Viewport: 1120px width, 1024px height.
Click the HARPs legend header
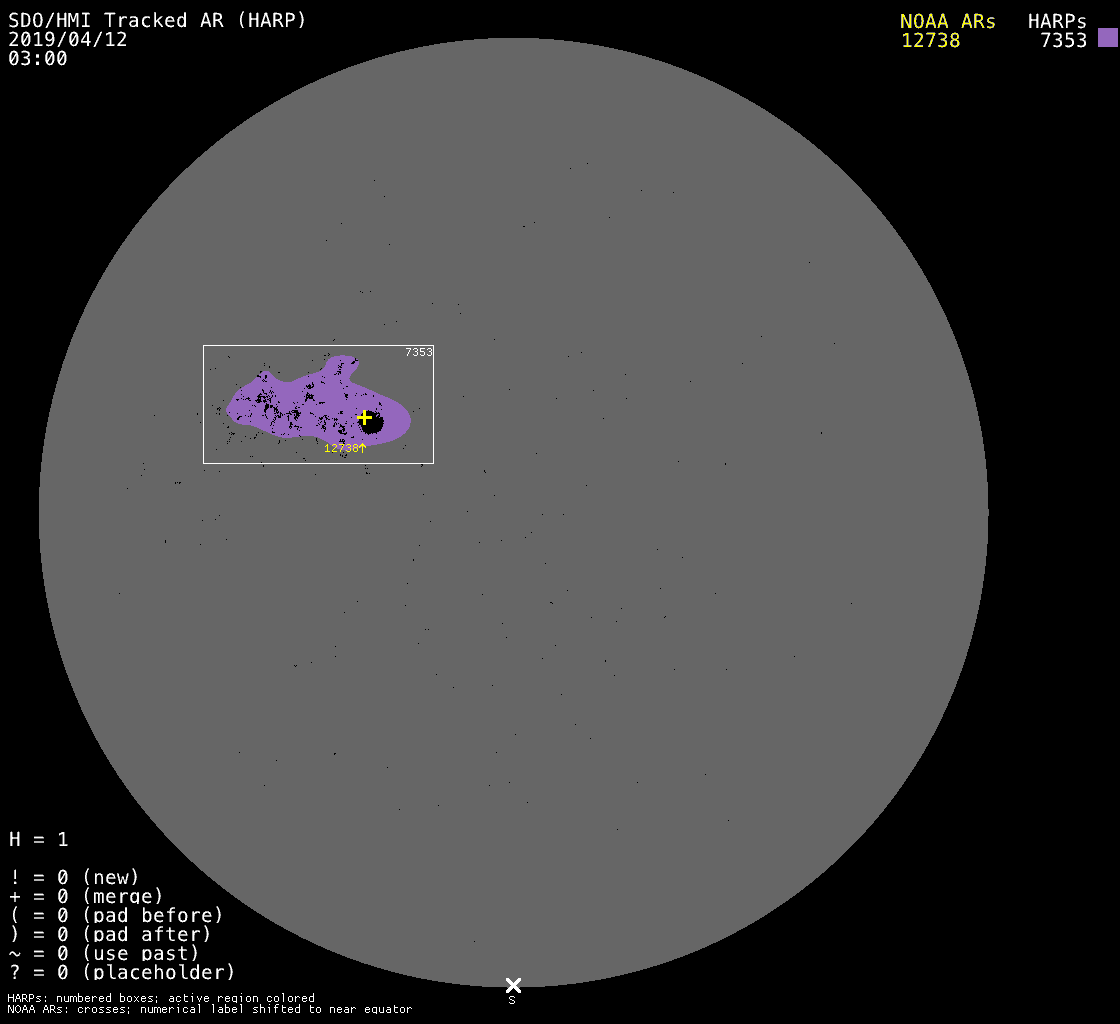(1057, 21)
